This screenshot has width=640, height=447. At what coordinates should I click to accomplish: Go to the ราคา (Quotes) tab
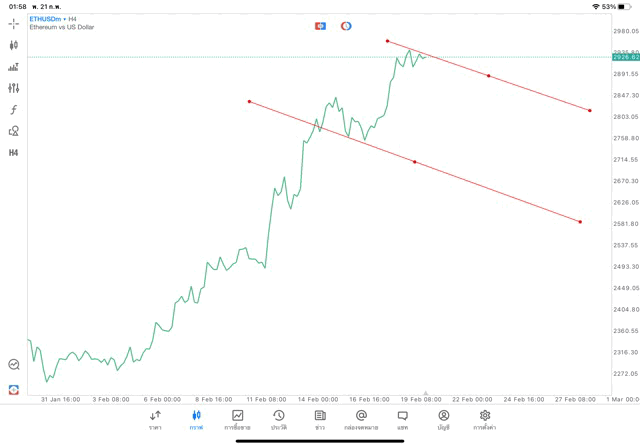155,419
